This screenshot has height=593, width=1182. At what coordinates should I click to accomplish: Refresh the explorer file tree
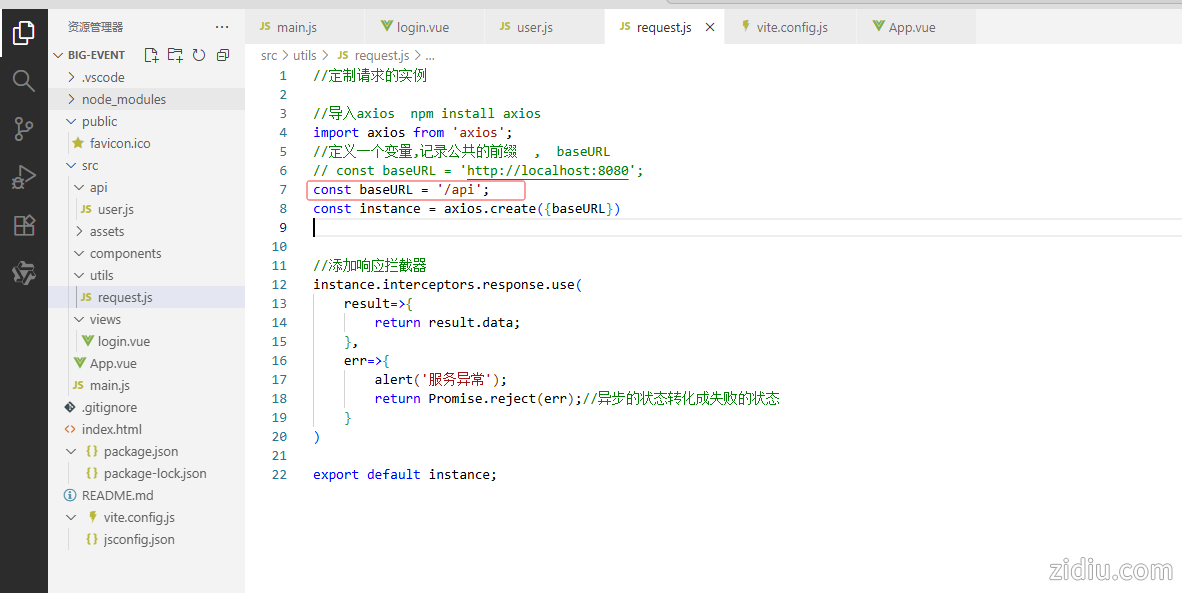(x=199, y=55)
